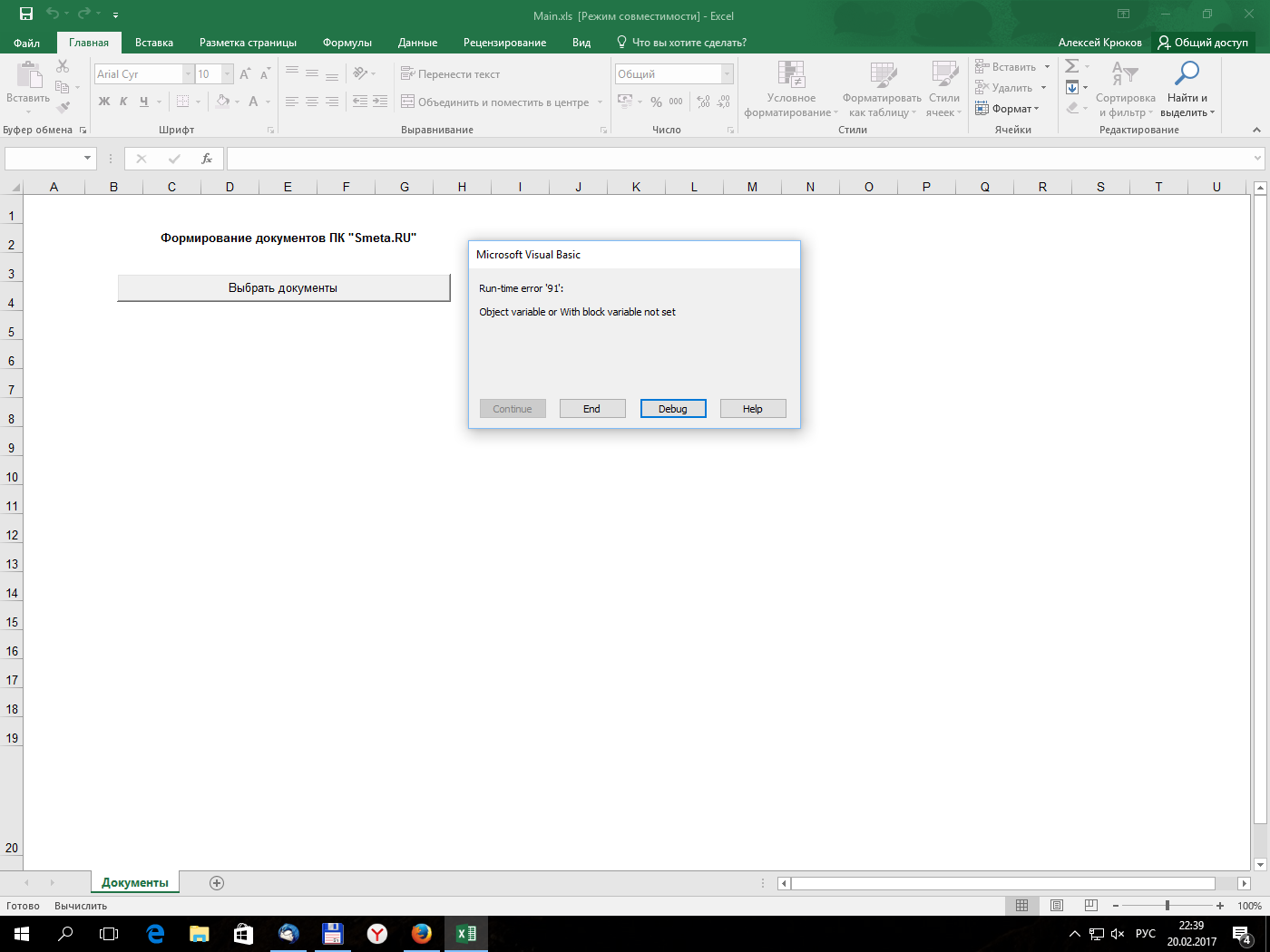This screenshot has width=1270, height=952.
Task: Click the insert function fx icon
Action: click(207, 159)
